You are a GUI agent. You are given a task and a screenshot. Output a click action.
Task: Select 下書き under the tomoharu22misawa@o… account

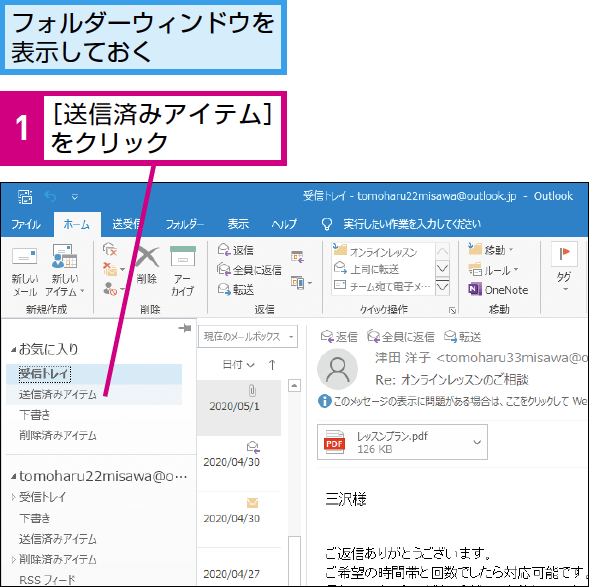click(x=35, y=518)
